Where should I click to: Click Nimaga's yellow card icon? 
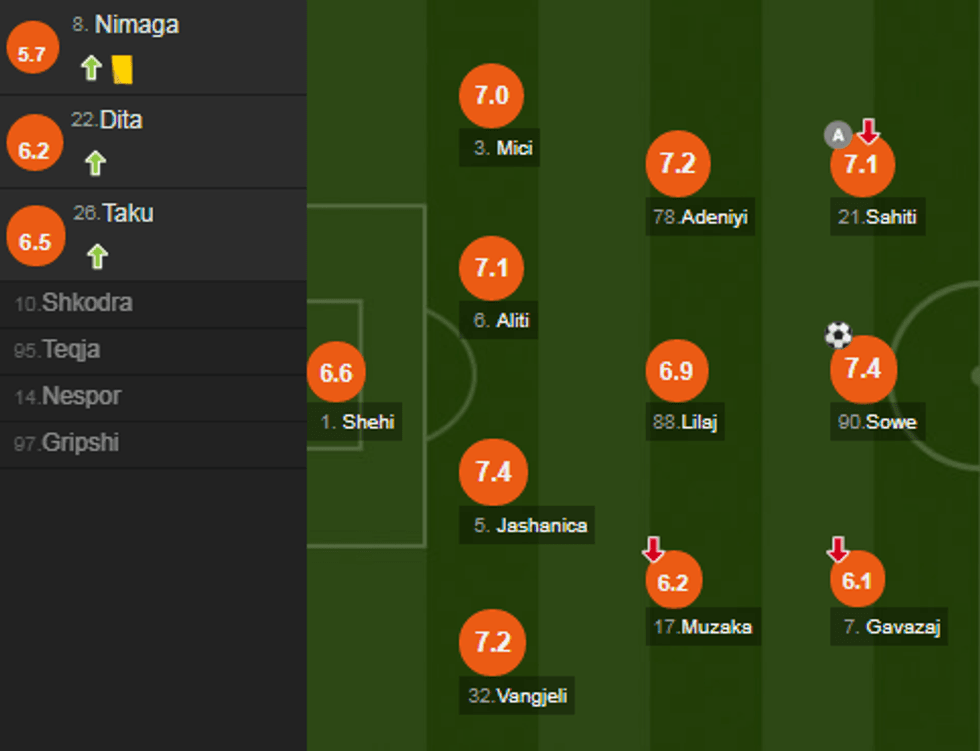(x=122, y=68)
